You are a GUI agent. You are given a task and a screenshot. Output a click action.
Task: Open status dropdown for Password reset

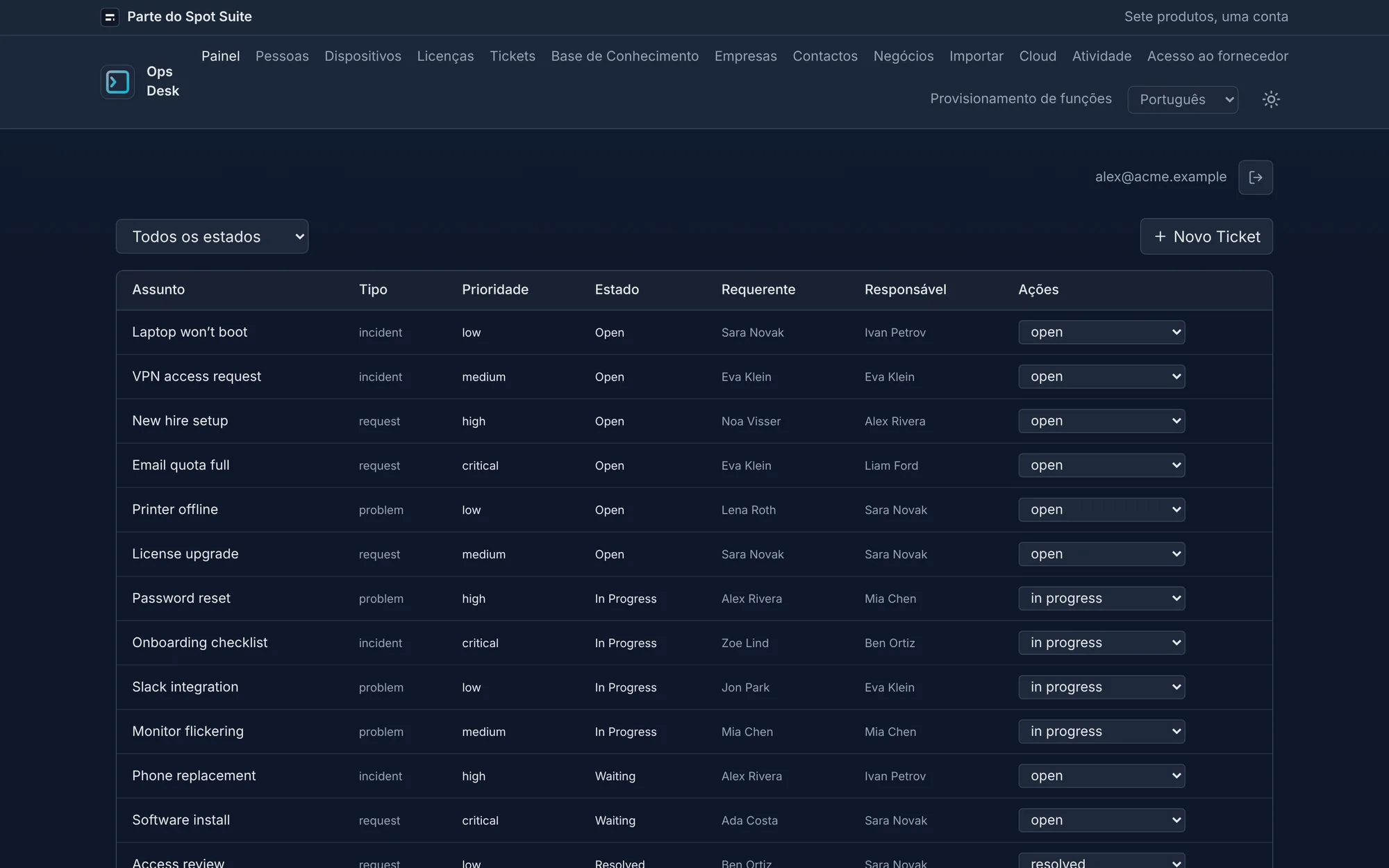coord(1101,599)
